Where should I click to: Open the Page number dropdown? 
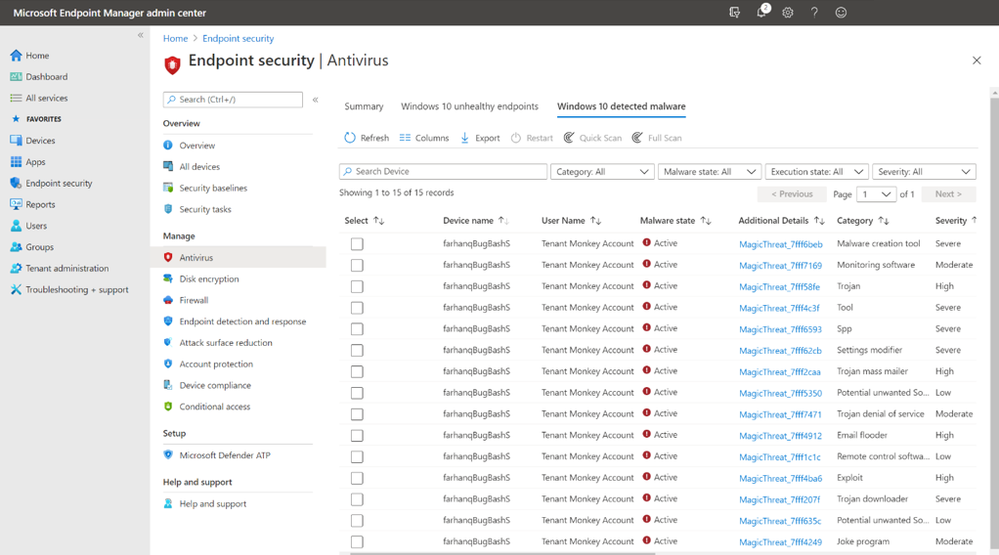876,194
